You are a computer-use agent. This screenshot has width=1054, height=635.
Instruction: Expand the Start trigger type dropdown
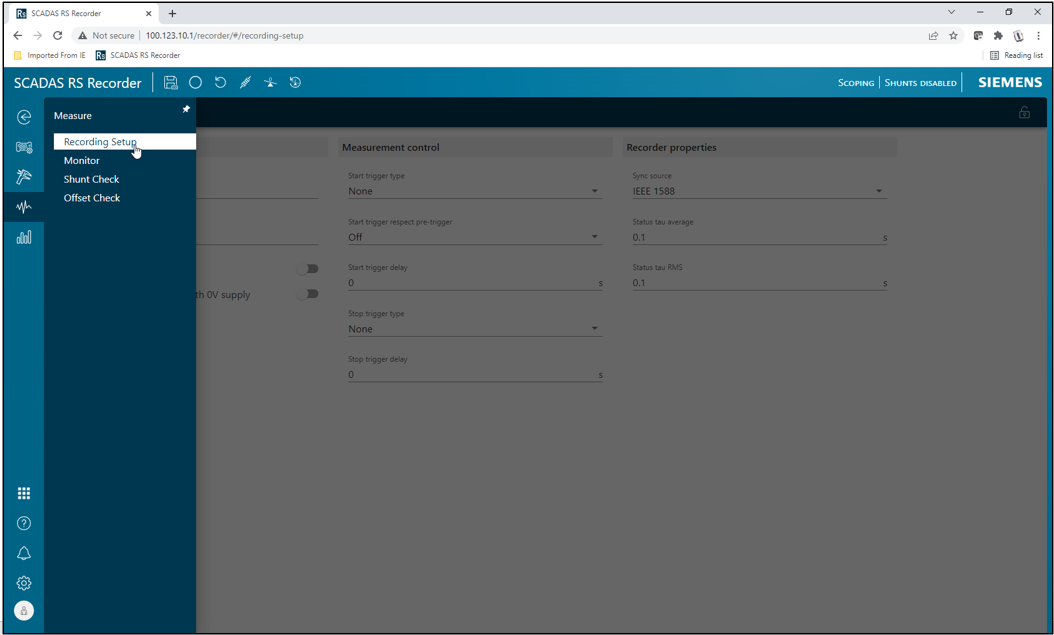click(473, 191)
